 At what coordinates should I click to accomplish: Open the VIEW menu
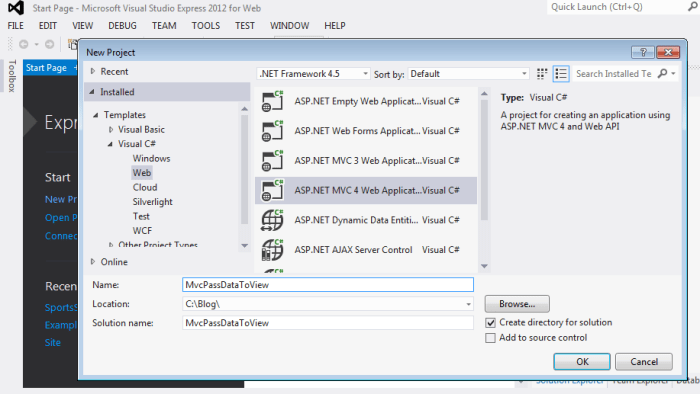pyautogui.click(x=83, y=25)
